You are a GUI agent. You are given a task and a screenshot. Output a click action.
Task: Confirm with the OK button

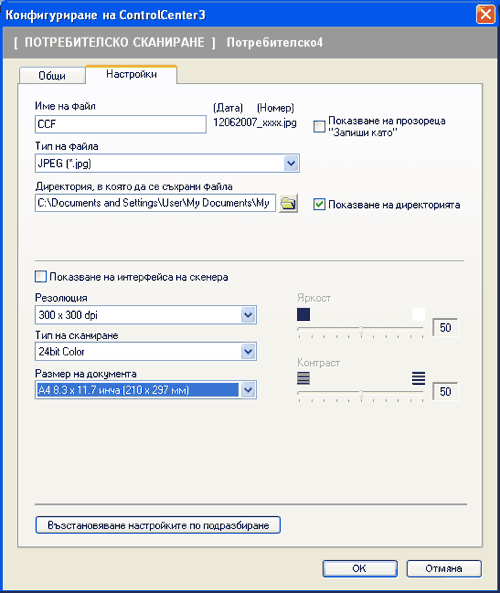[360, 568]
